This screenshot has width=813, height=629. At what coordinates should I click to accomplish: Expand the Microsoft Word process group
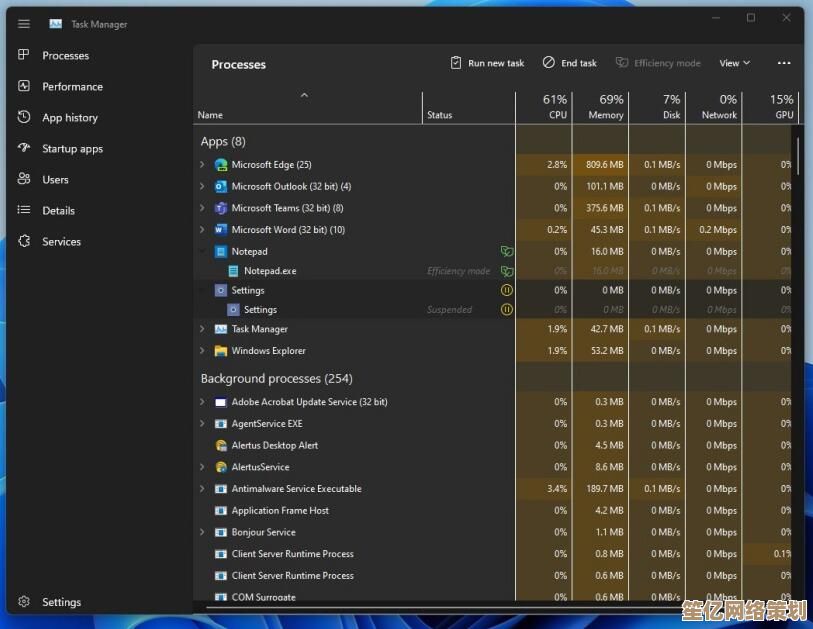pyautogui.click(x=202, y=230)
